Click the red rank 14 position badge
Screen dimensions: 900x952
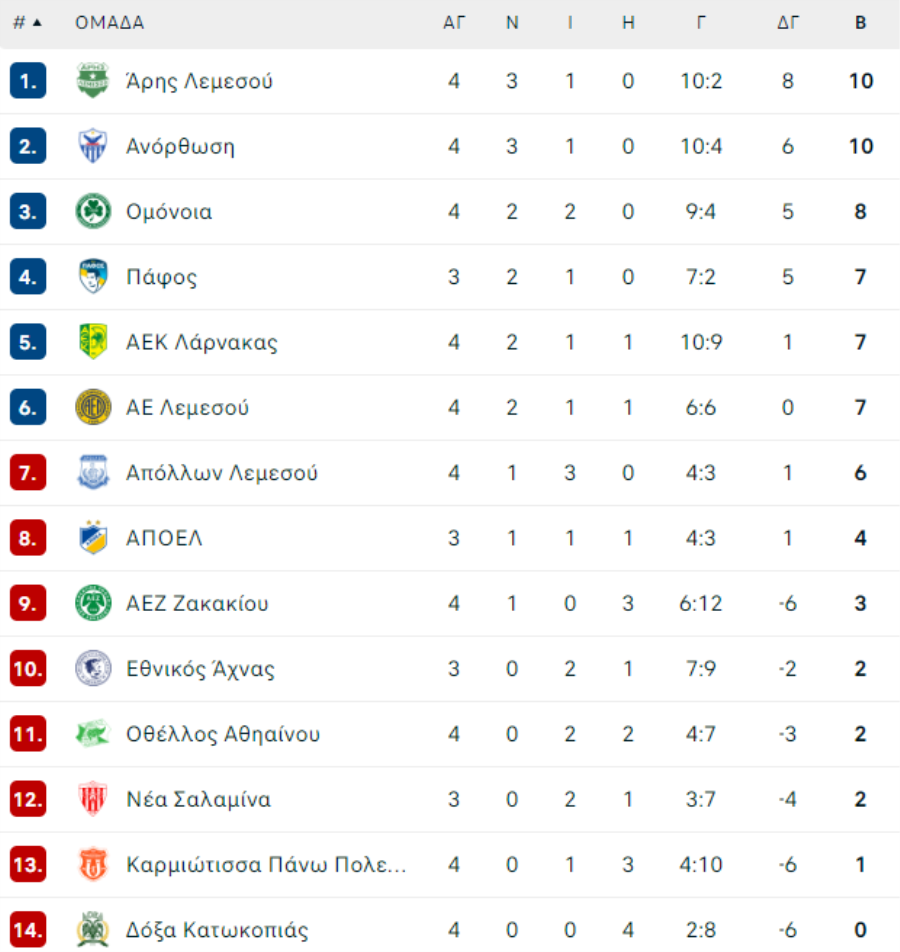(28, 929)
